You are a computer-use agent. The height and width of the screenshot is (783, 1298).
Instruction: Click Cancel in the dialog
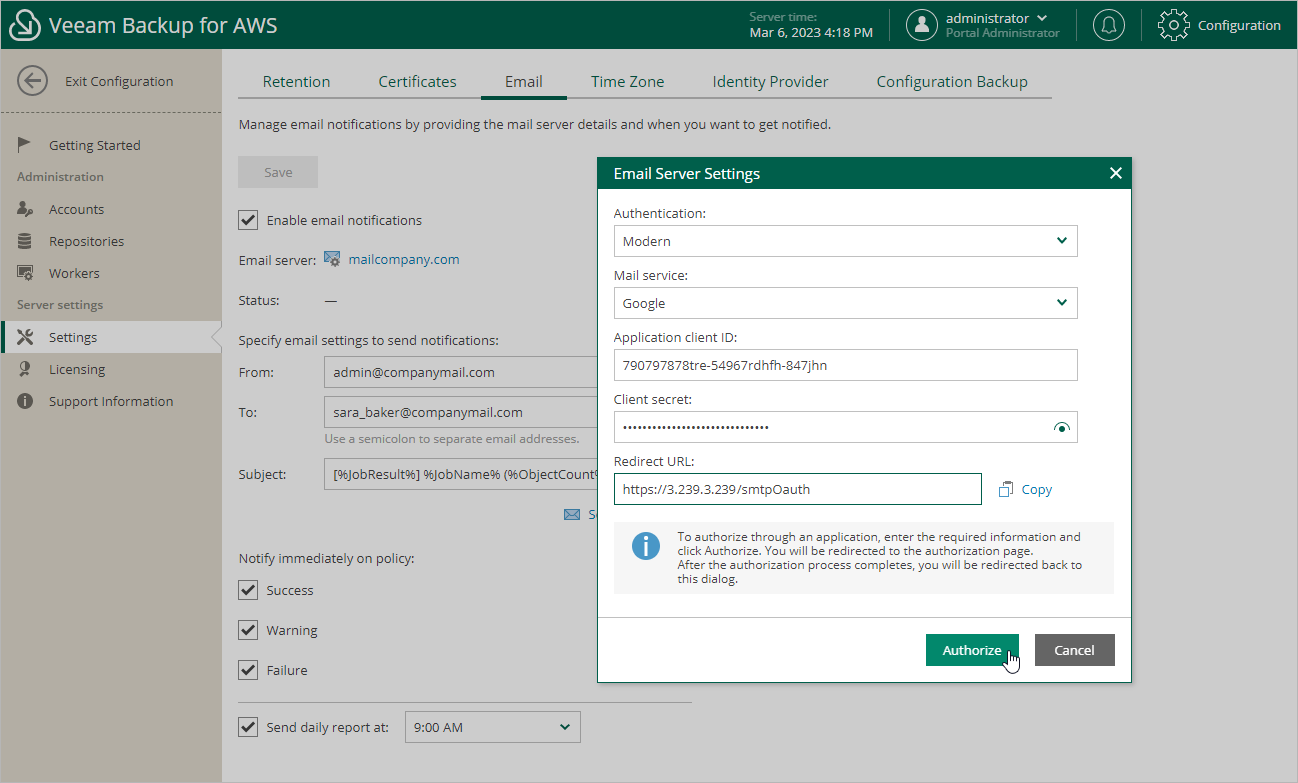tap(1075, 650)
